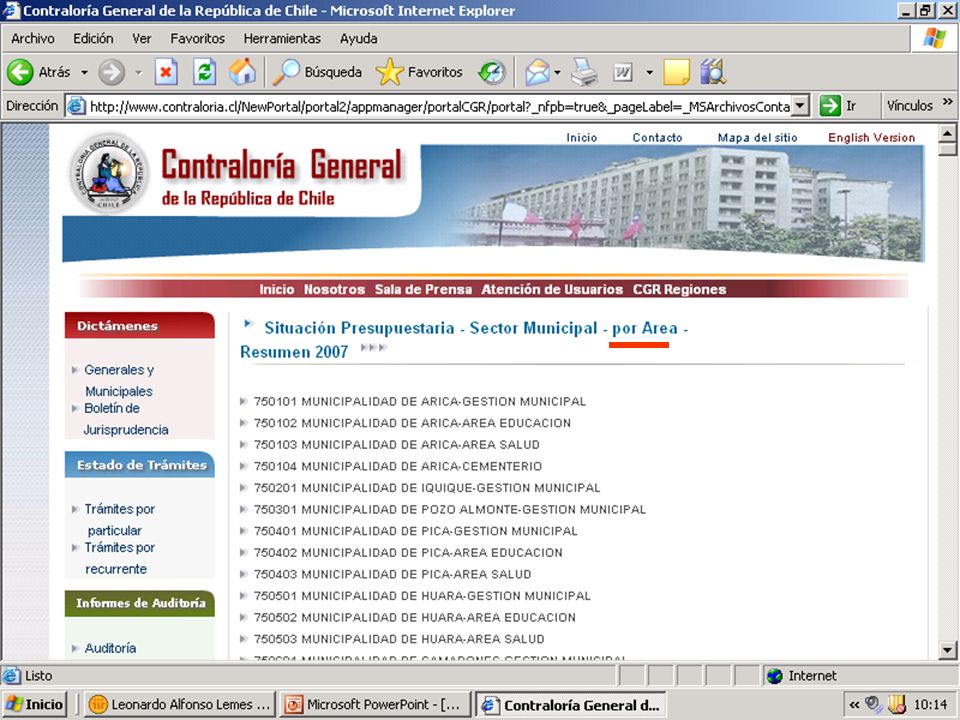Viewport: 960px width, 720px height.
Task: Open the Auditoría sidebar link
Action: pyautogui.click(x=110, y=648)
